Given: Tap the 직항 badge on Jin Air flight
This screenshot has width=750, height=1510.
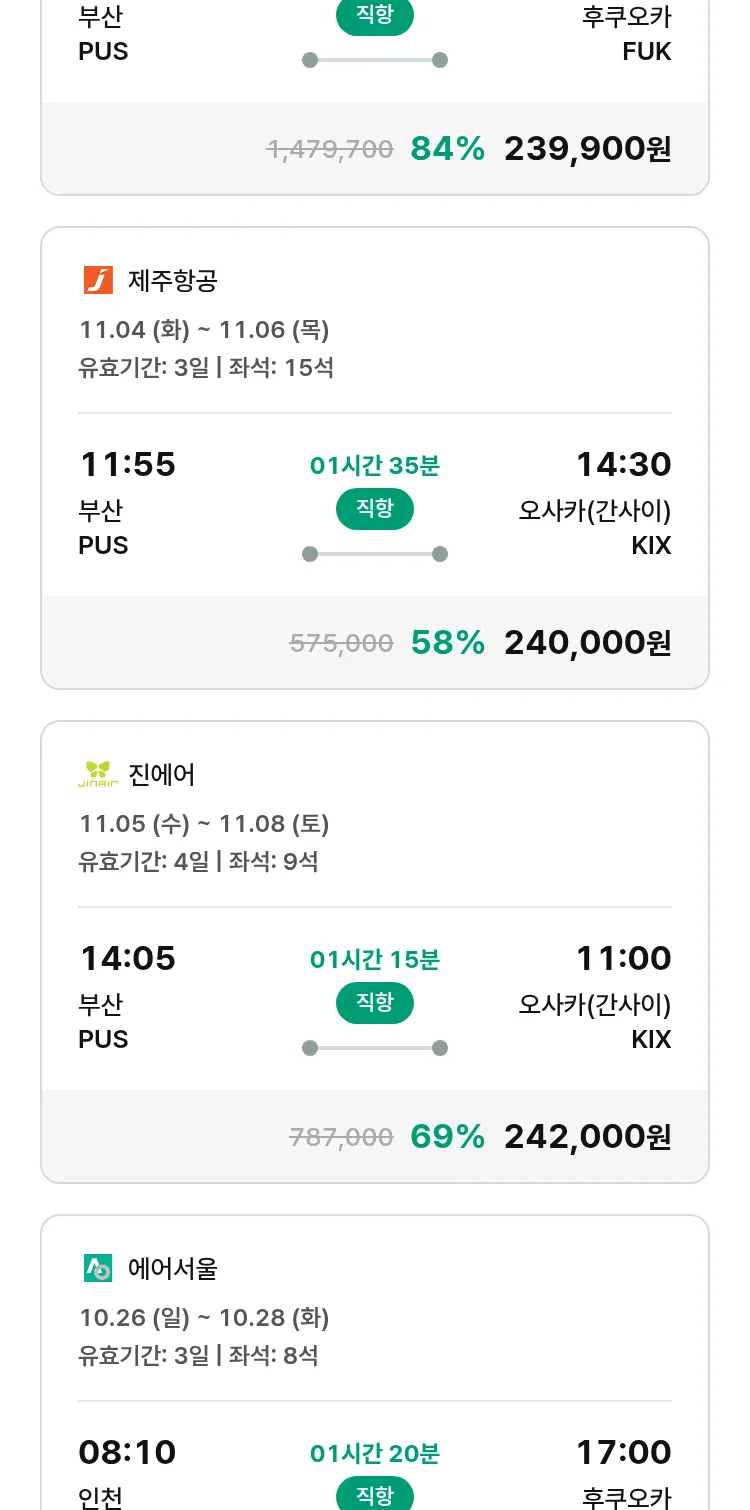Looking at the screenshot, I should (375, 1003).
